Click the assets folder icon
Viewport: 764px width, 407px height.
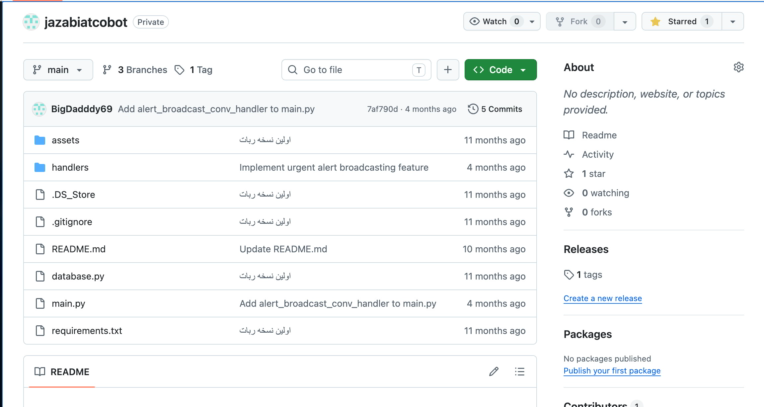coord(40,140)
